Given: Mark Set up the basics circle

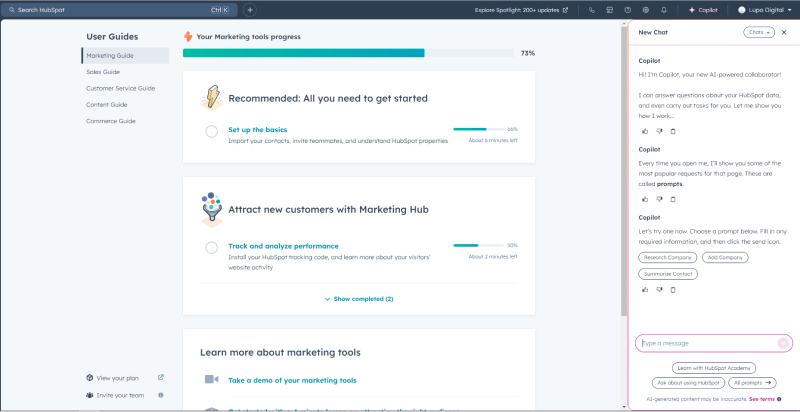Looking at the screenshot, I should (x=211, y=132).
